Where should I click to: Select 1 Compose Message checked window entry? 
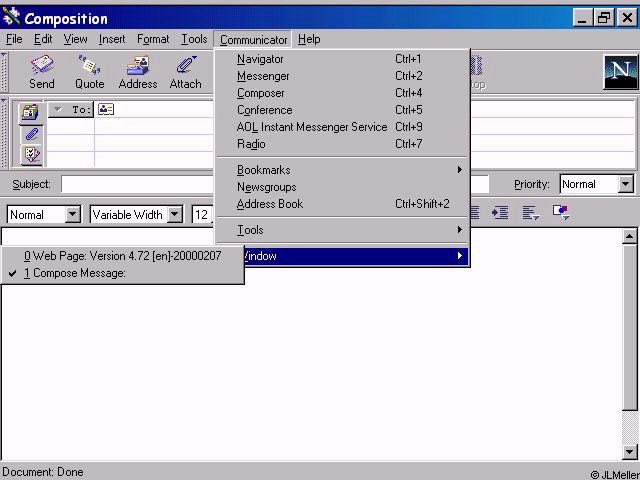(122, 273)
